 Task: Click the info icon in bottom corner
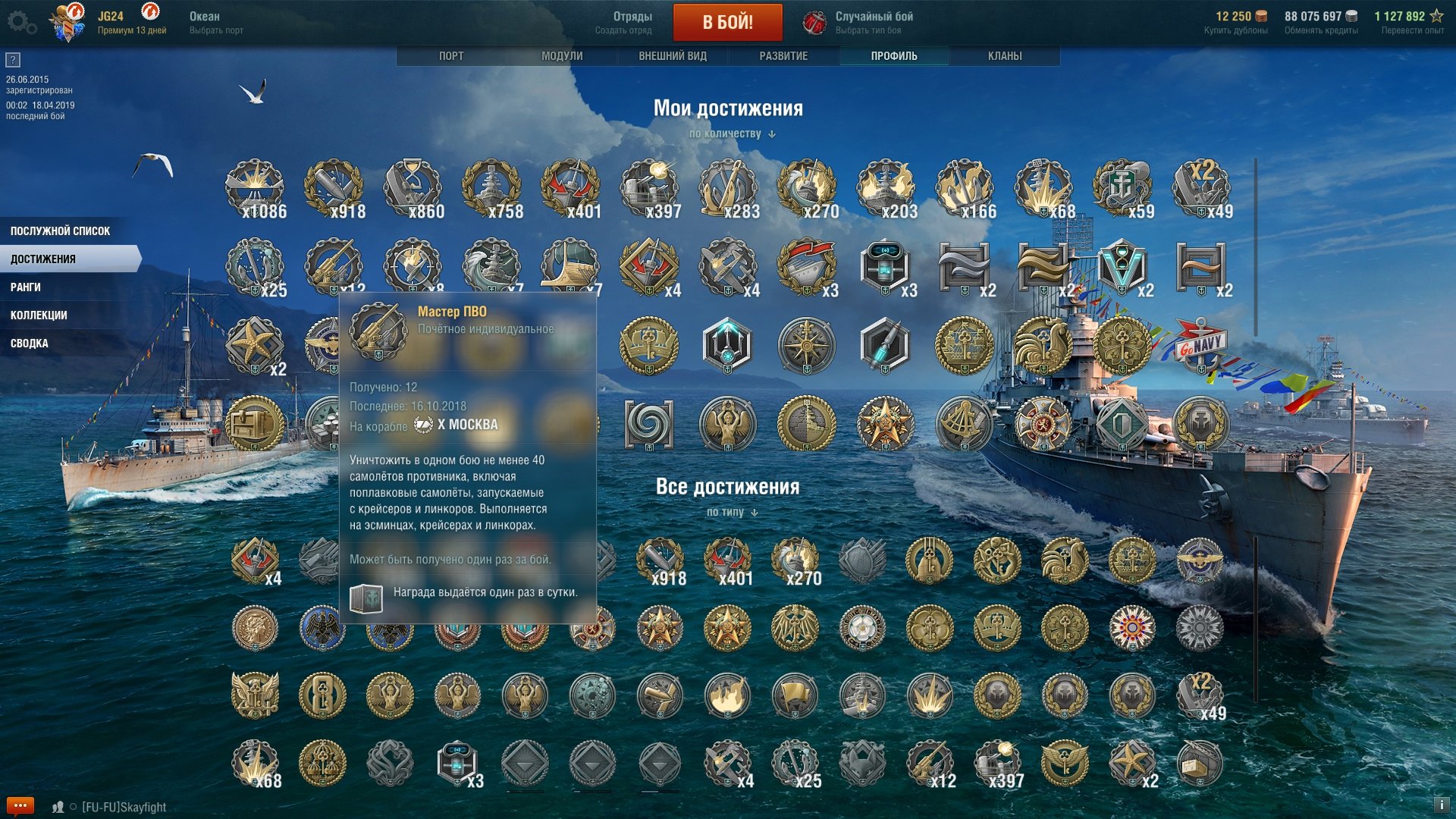(1441, 805)
